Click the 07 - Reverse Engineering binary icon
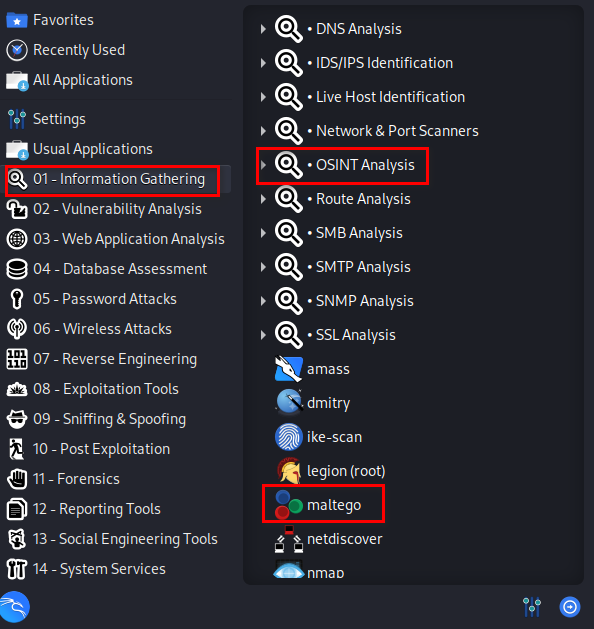 point(17,359)
